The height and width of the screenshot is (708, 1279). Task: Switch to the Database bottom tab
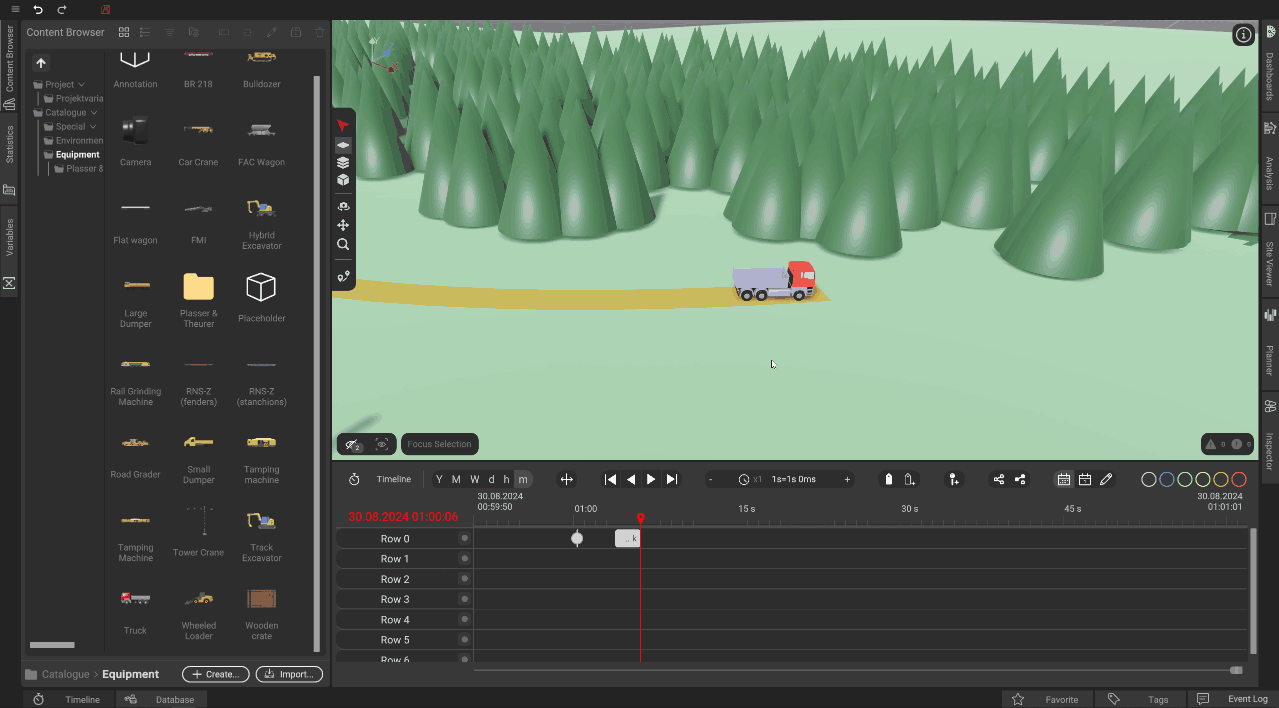tap(160, 700)
